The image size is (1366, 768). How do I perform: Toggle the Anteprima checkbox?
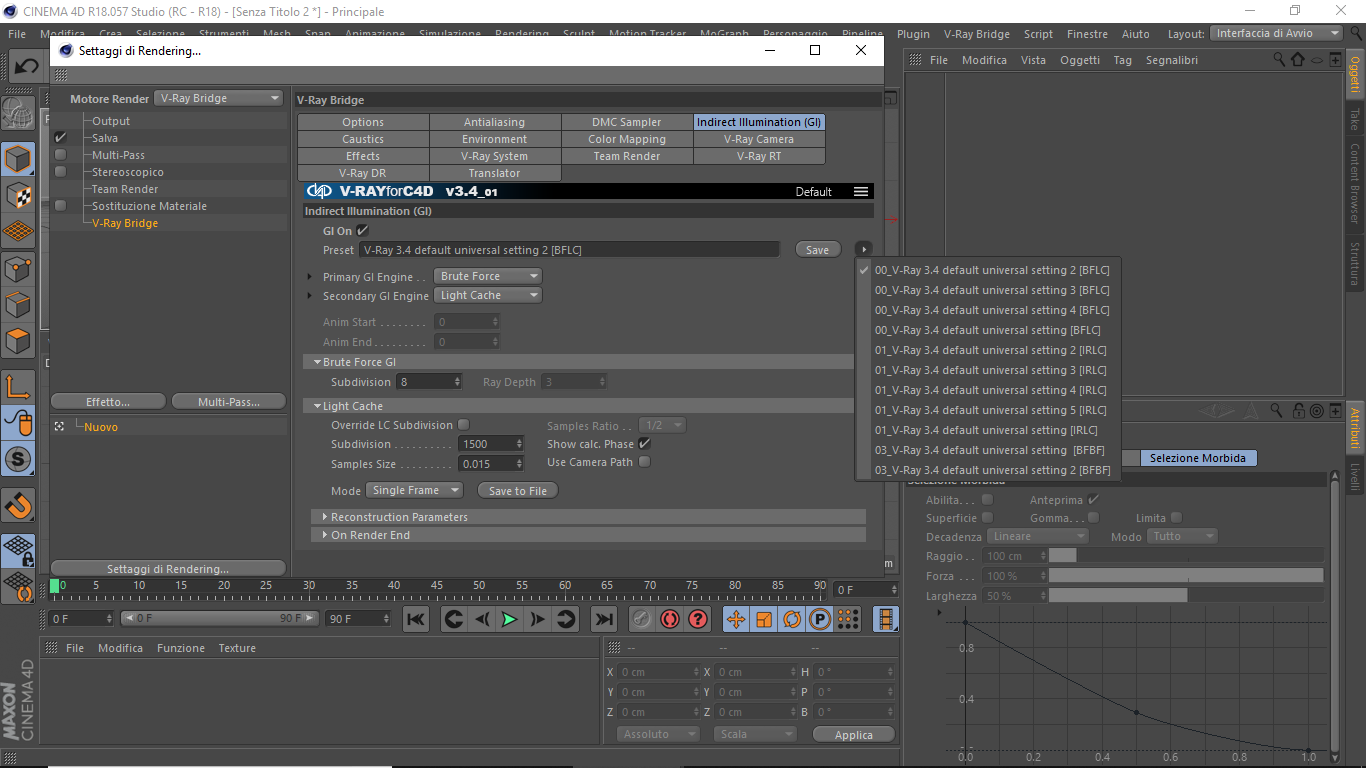click(1094, 500)
